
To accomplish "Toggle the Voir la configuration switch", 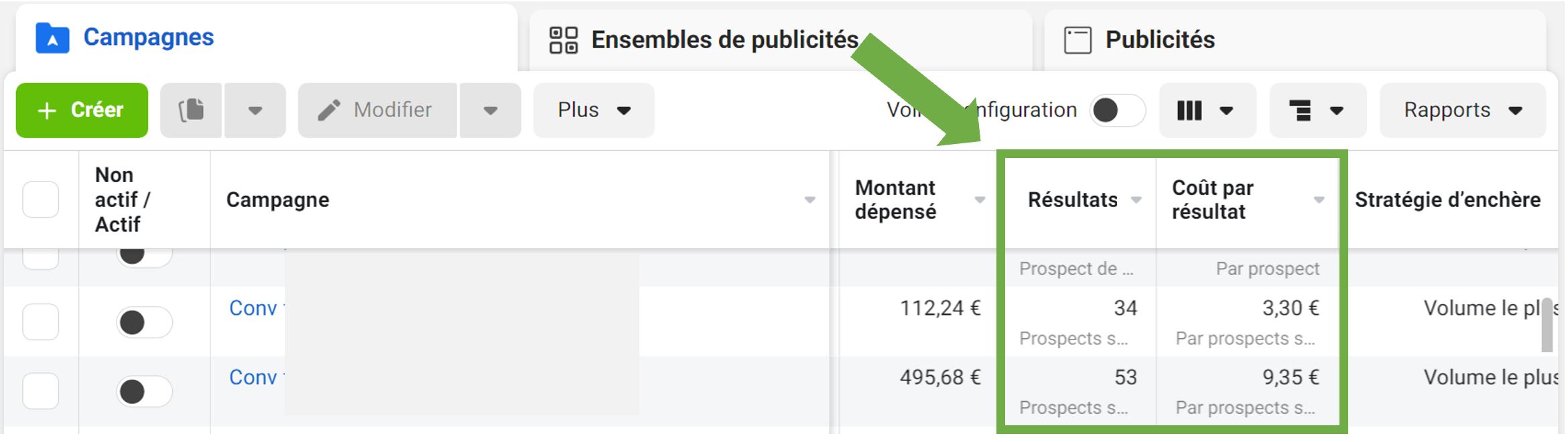I will pos(1117,110).
